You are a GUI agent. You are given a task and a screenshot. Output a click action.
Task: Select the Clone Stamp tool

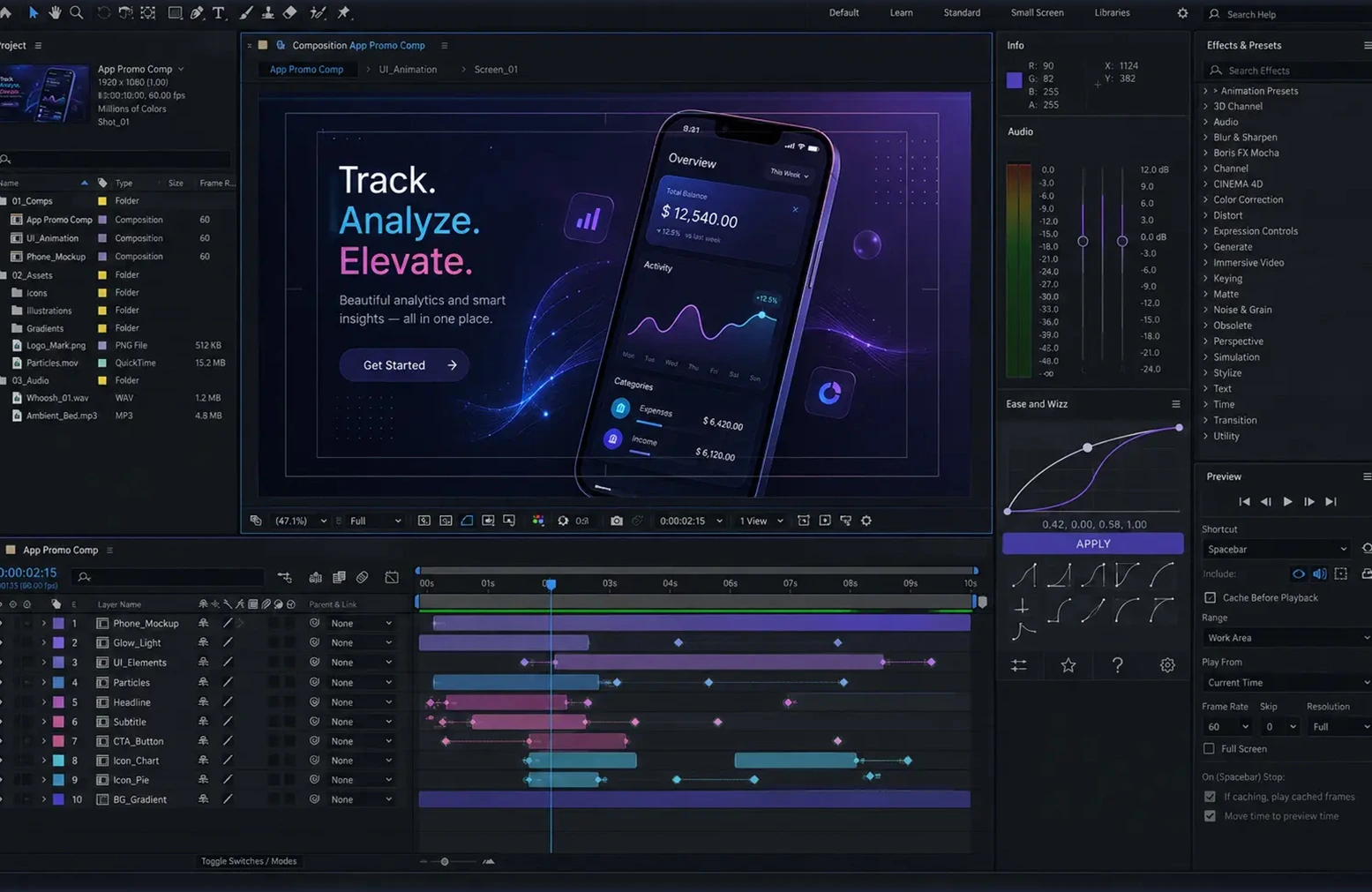(x=267, y=12)
